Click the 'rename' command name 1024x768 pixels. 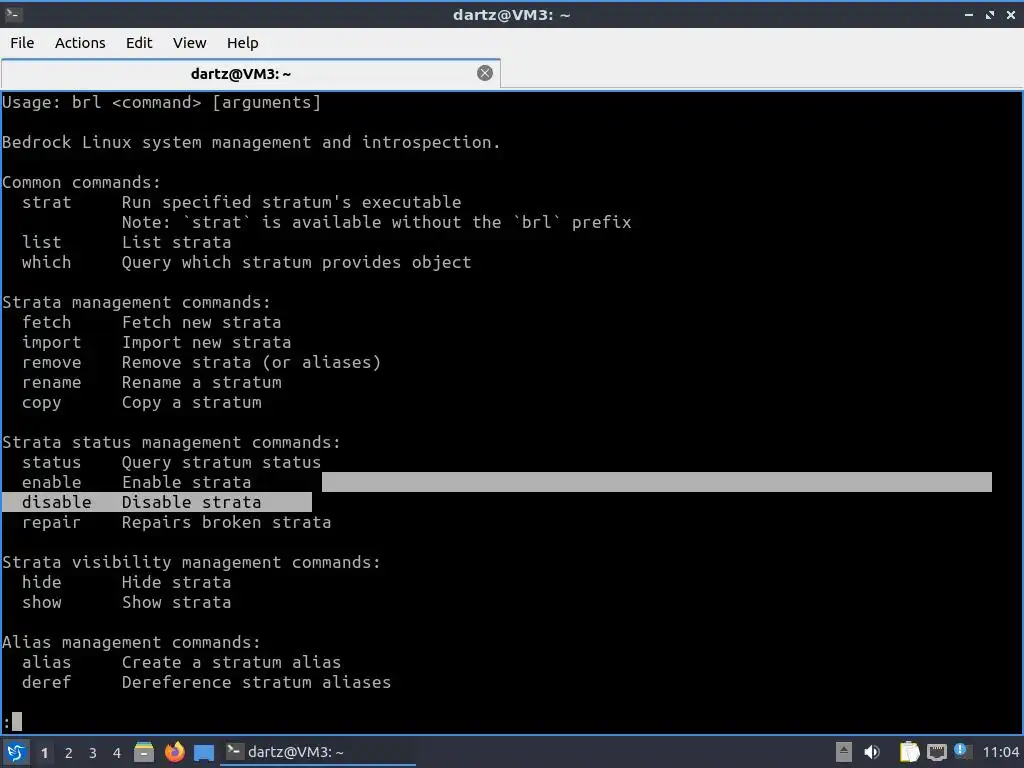point(52,383)
